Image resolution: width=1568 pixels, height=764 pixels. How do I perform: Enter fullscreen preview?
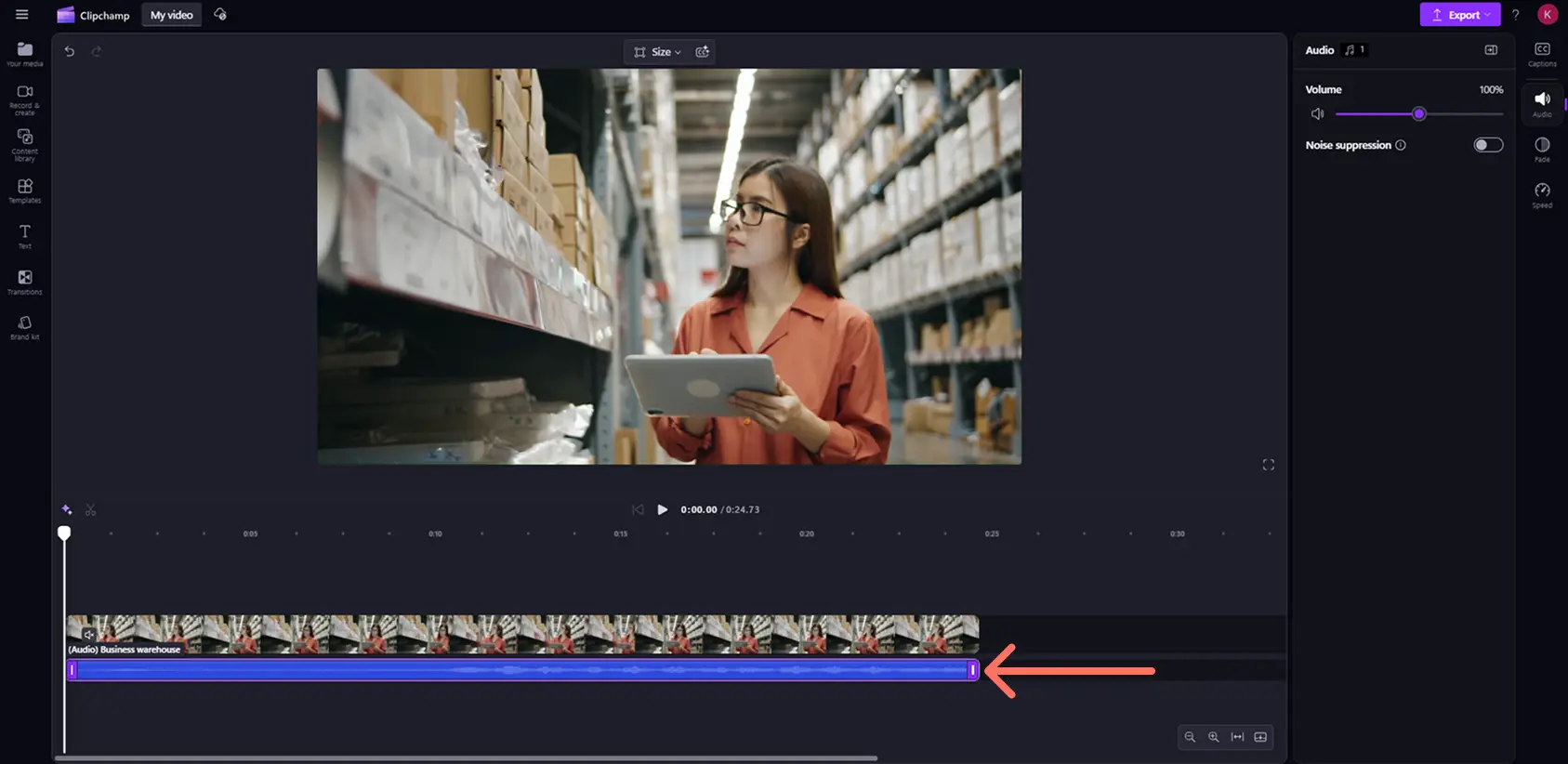(x=1269, y=465)
